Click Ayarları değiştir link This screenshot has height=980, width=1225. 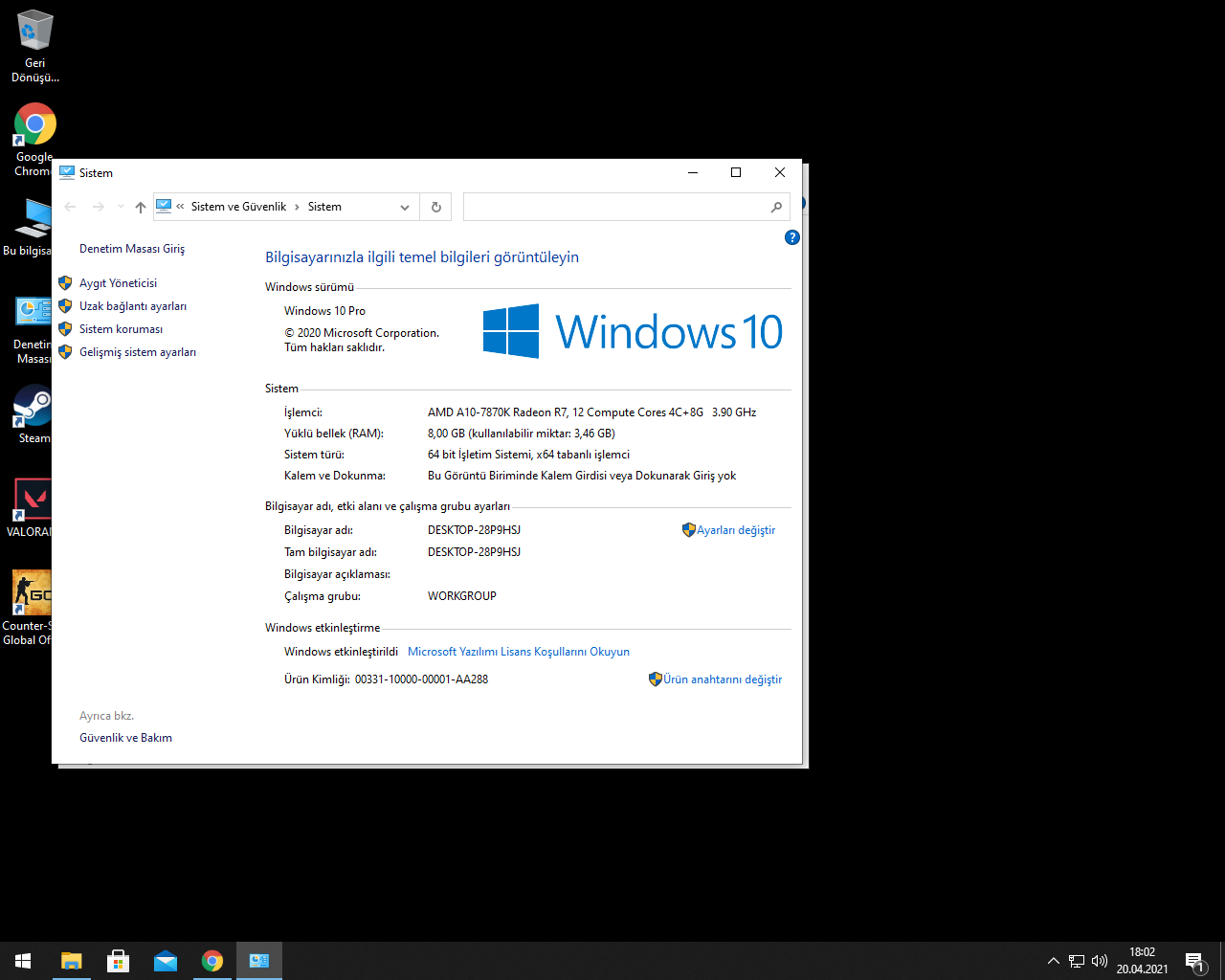[x=736, y=530]
